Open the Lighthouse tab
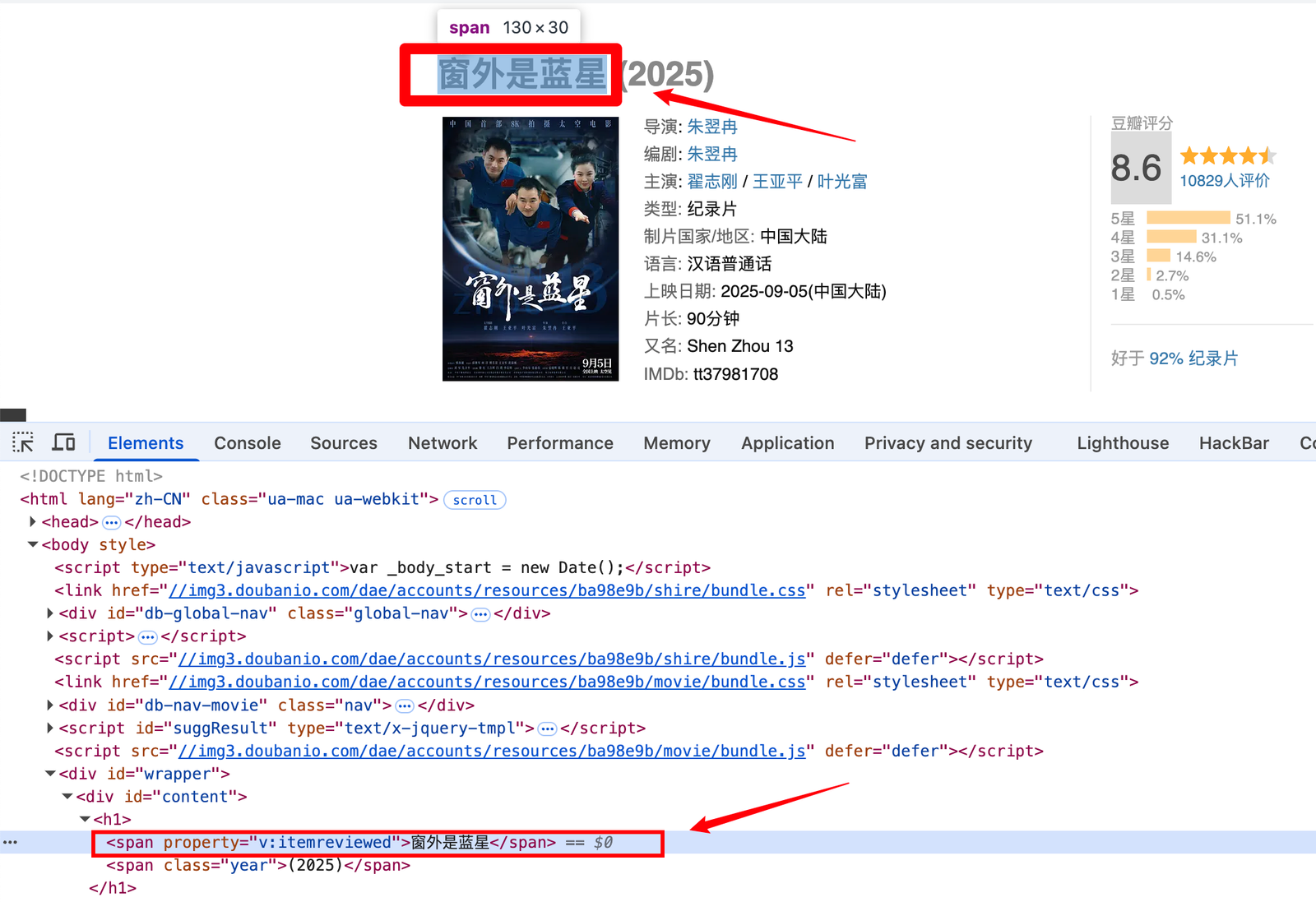Screen dimensions: 1316x902 [x=1122, y=443]
